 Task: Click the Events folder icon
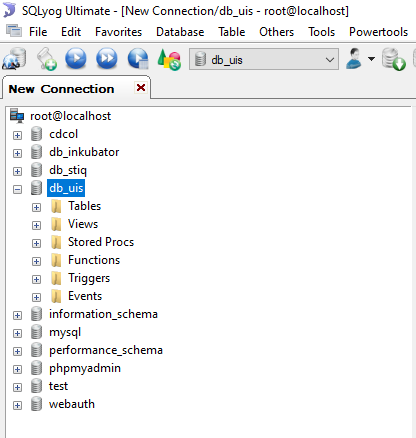(x=56, y=296)
